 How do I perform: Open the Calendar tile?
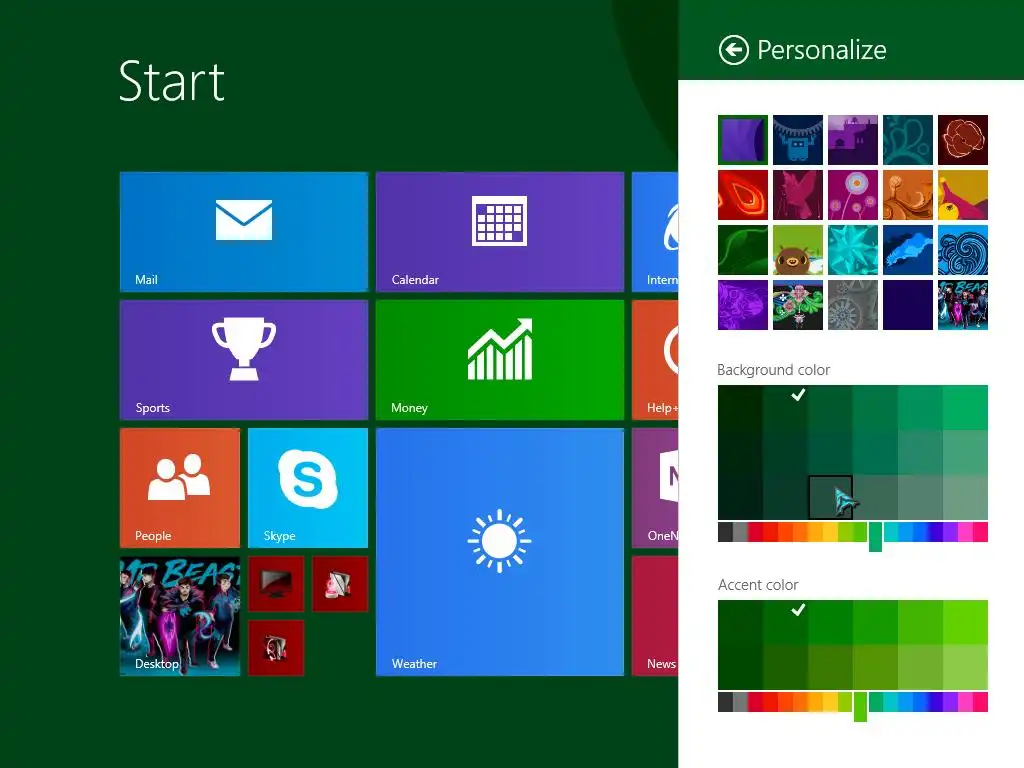500,232
